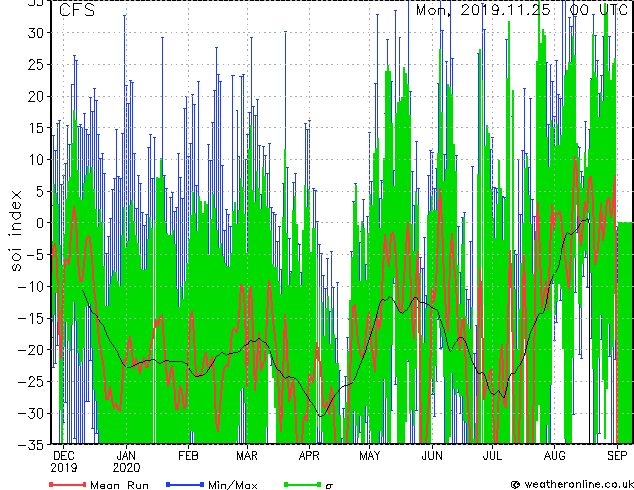Screen dimensions: 634x490
Task: Click the y-axis value -10
Action: (31, 286)
